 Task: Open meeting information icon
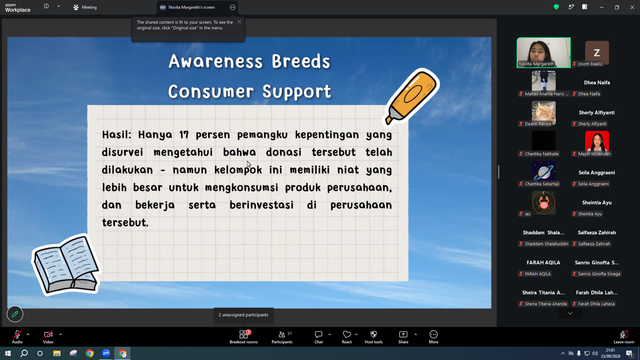coord(47,6)
